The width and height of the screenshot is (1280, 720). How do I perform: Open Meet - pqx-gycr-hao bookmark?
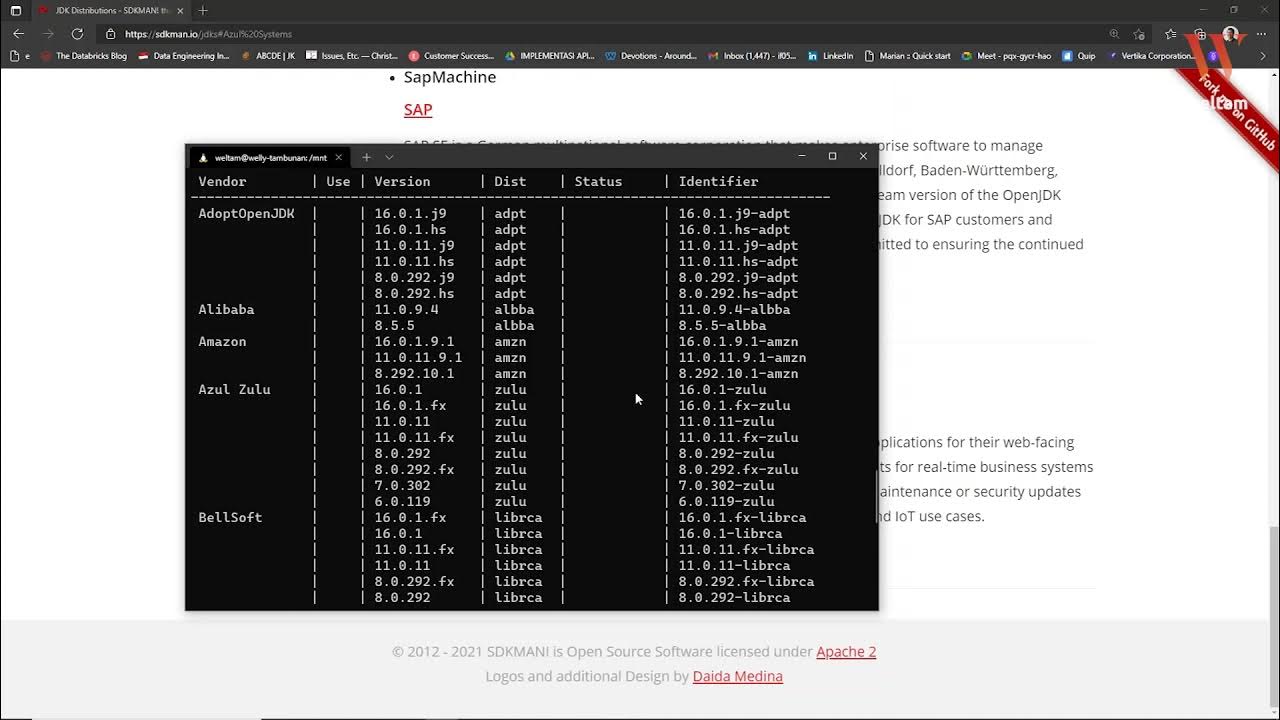click(x=1006, y=56)
